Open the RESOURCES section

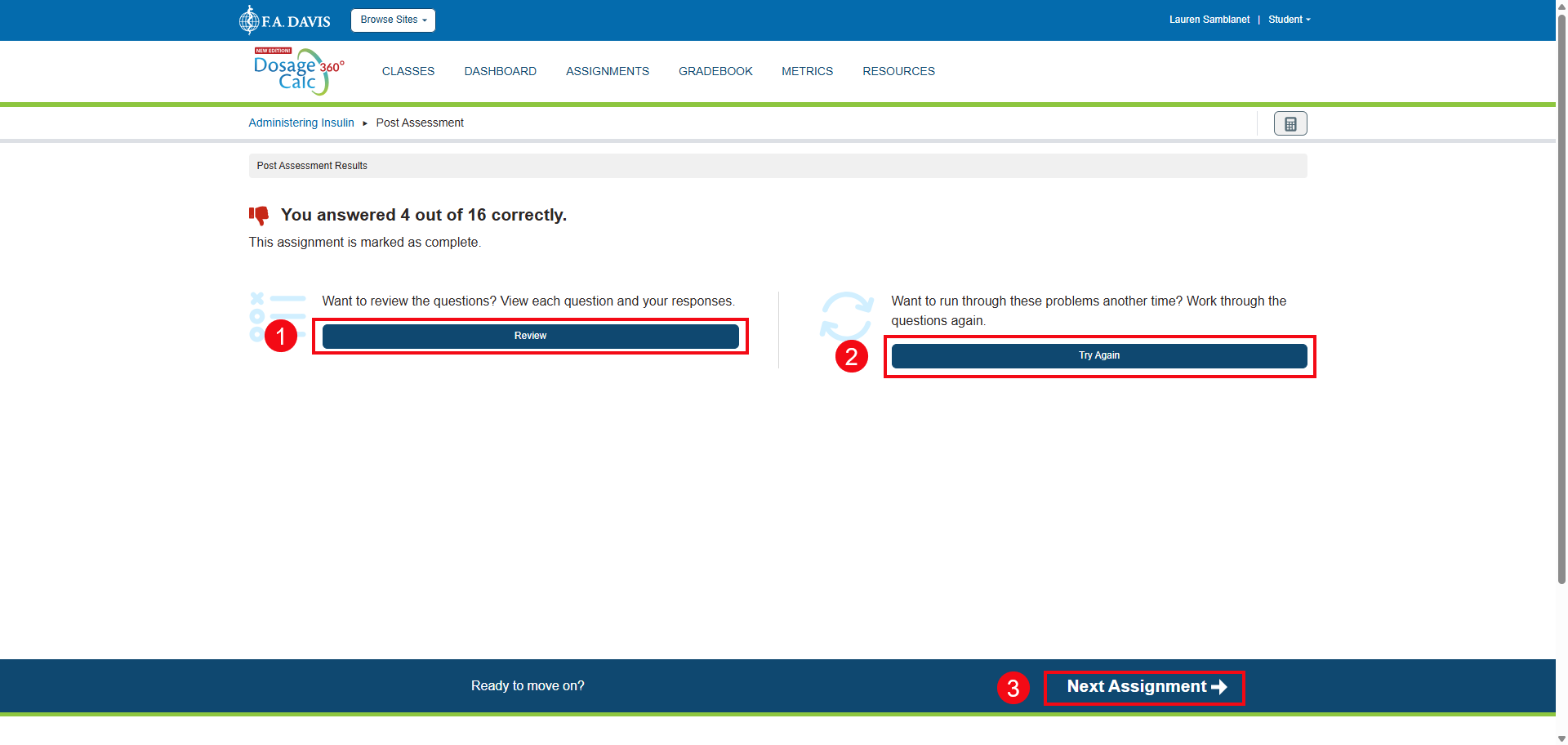pyautogui.click(x=898, y=71)
